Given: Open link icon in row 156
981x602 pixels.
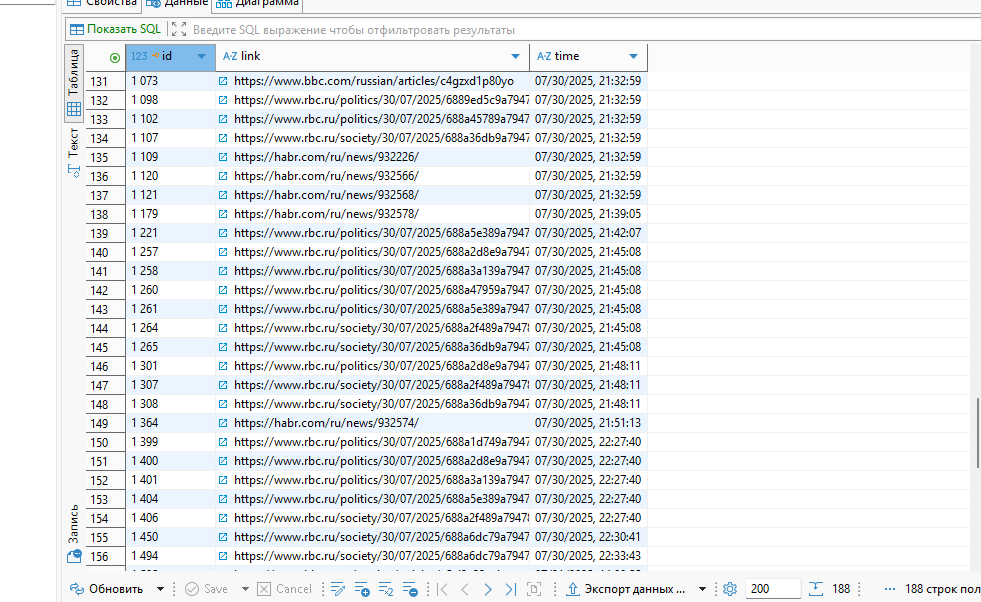Looking at the screenshot, I should coord(223,556).
